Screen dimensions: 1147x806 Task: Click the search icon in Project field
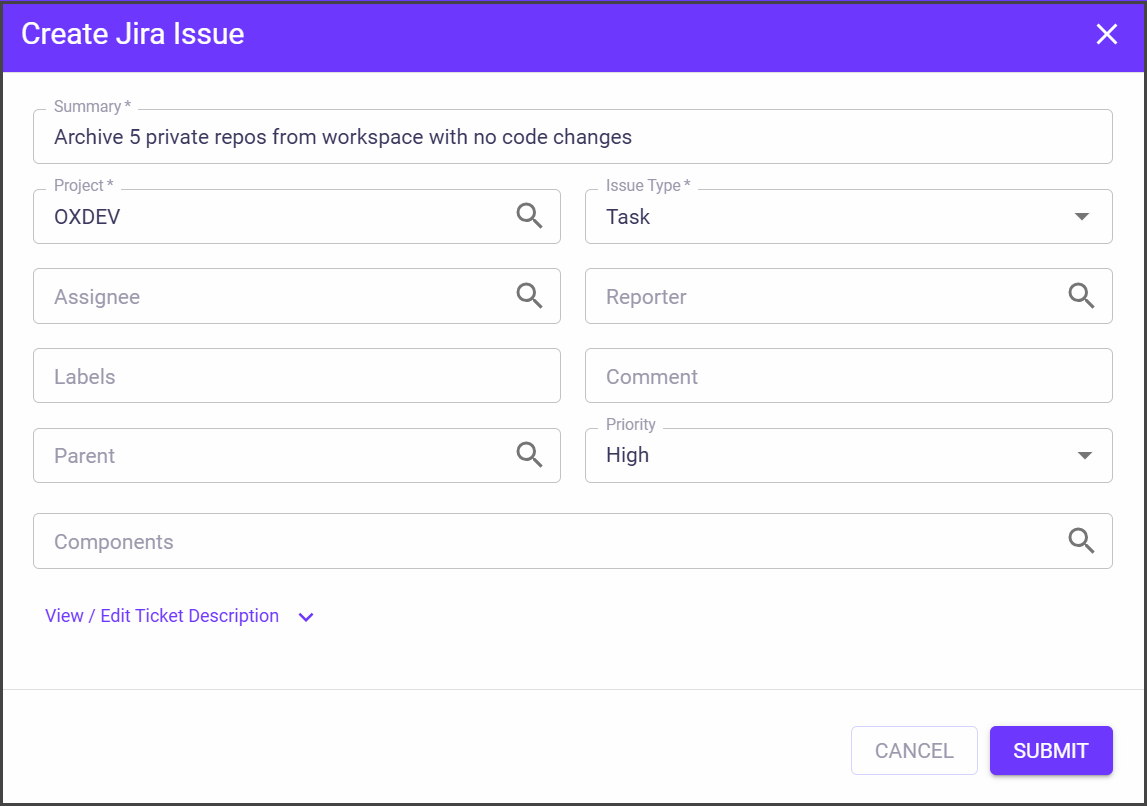(529, 216)
